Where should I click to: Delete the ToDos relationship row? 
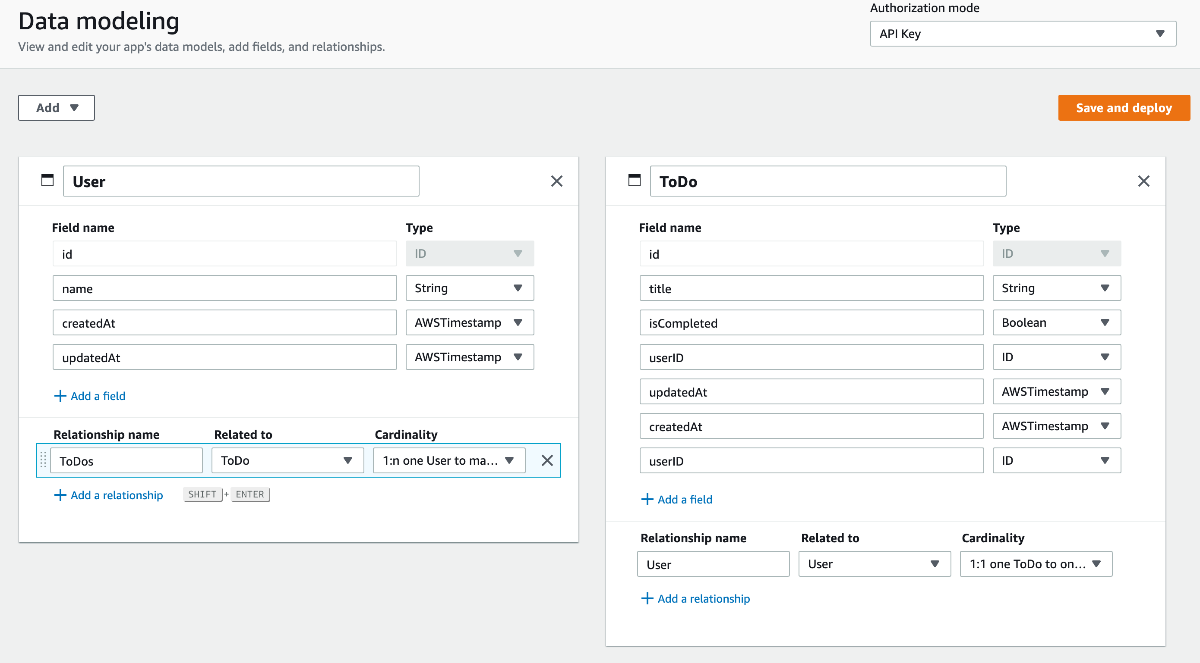tap(547, 460)
